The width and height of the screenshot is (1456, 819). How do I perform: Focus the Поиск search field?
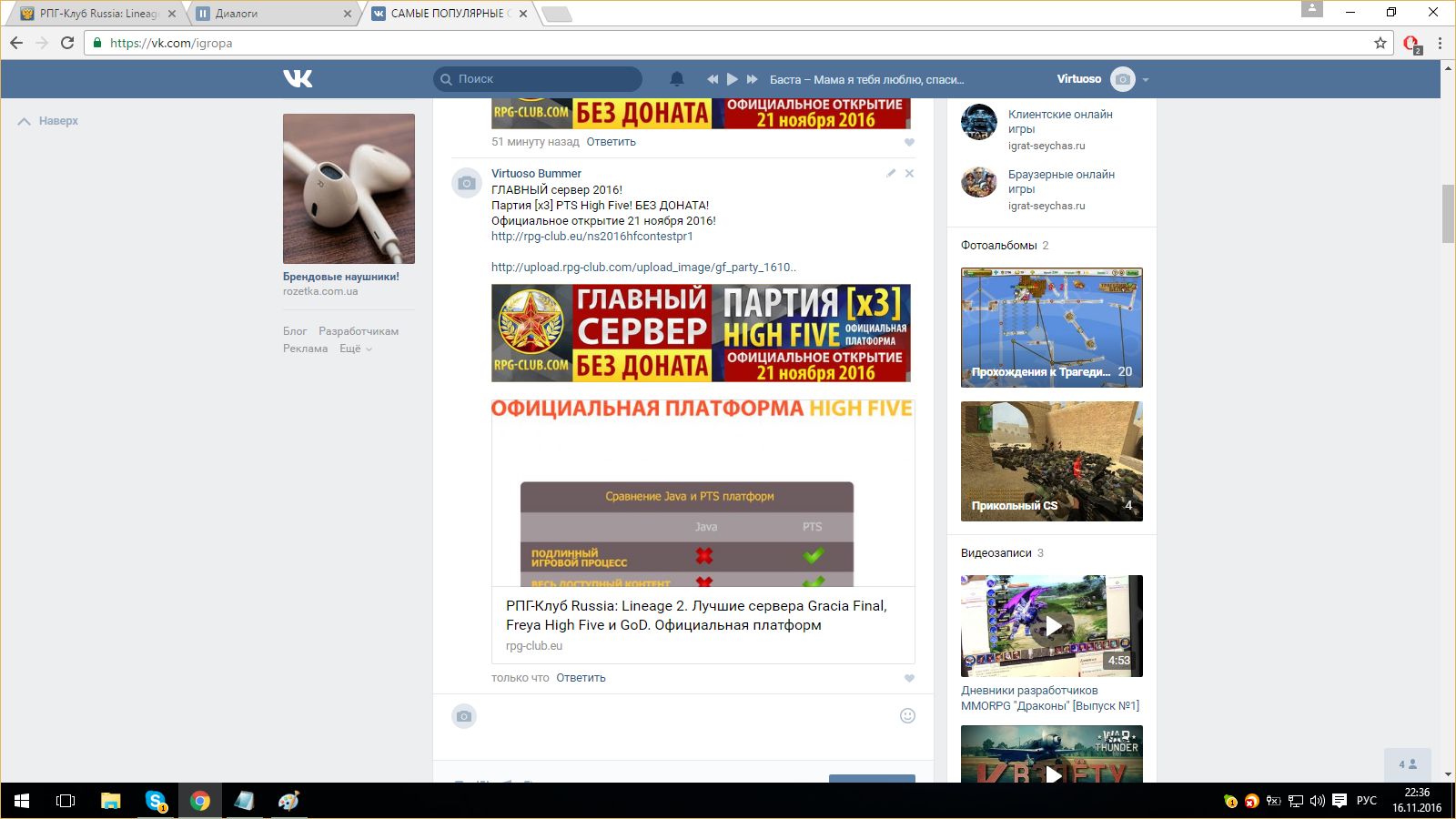point(538,79)
